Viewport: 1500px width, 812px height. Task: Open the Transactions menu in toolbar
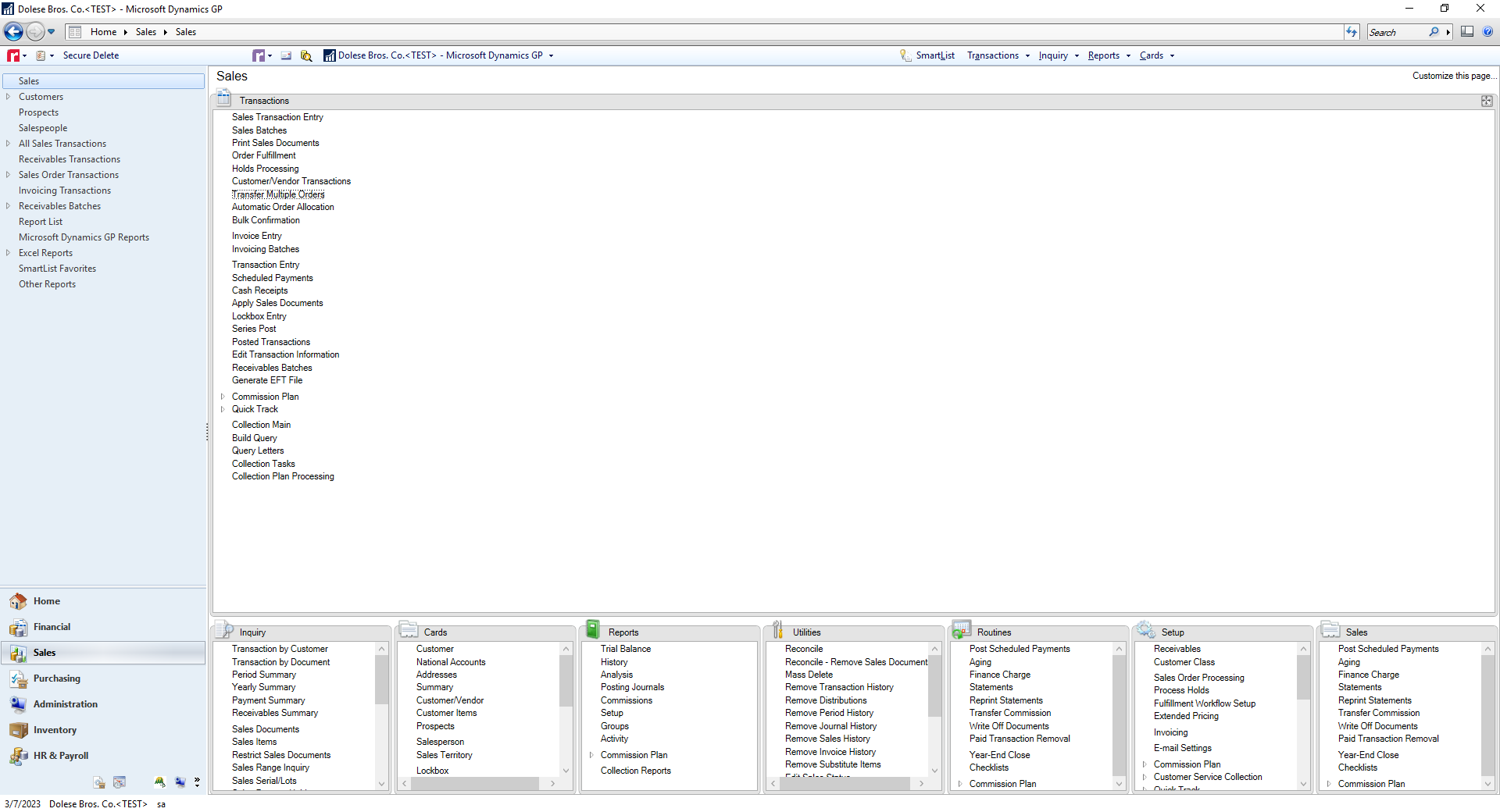pyautogui.click(x=998, y=55)
